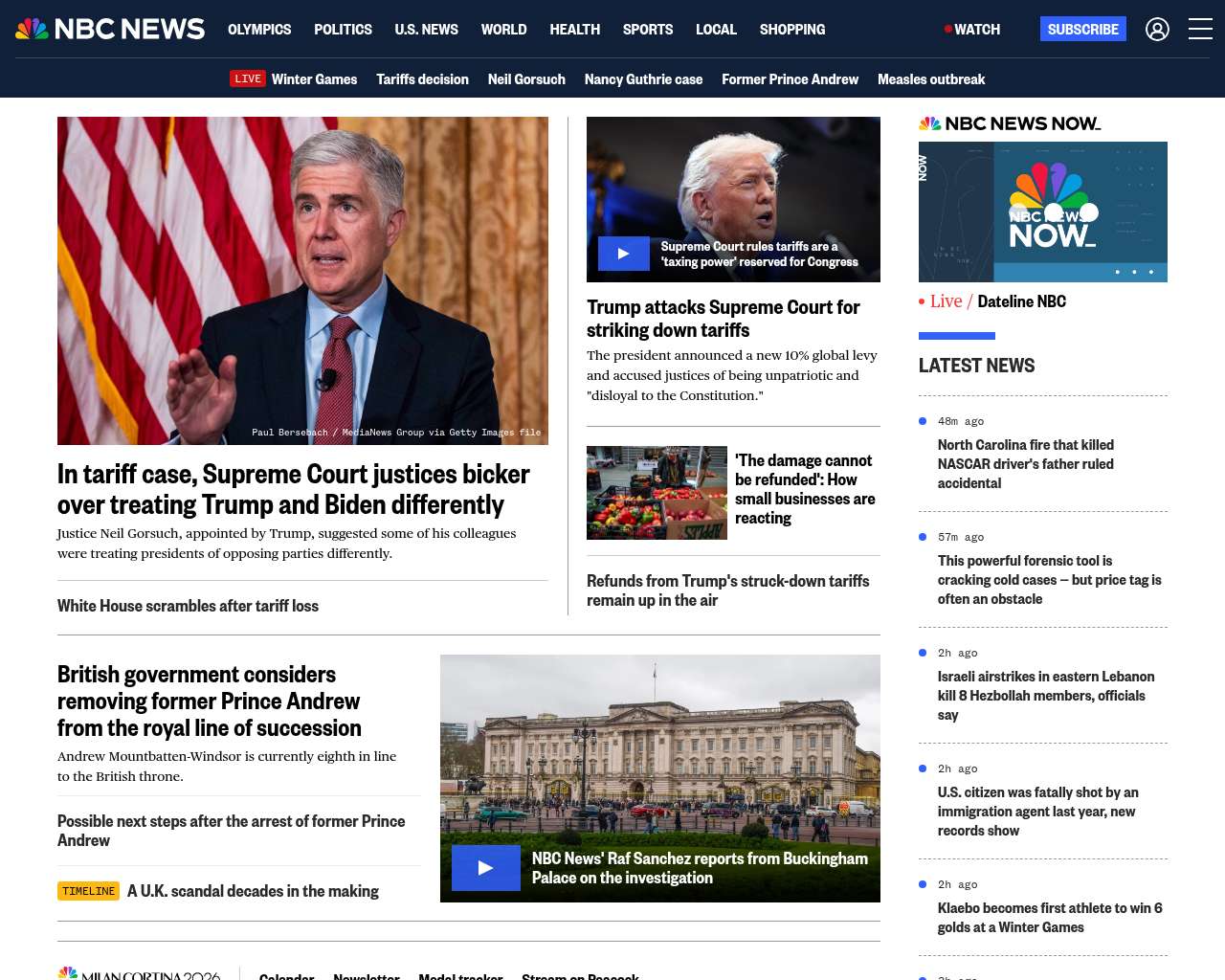The image size is (1225, 980).
Task: Click the yellow TIMELINE badge
Action: click(x=88, y=891)
